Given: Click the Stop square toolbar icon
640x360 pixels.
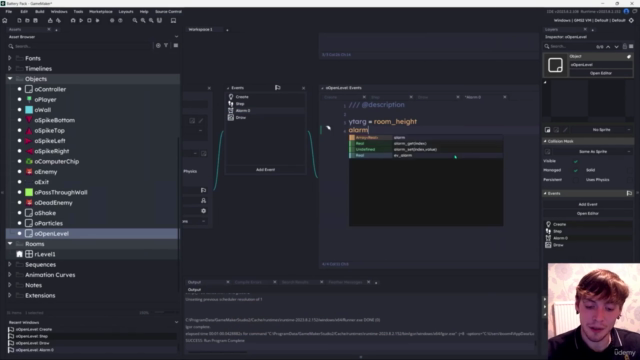Looking at the screenshot, I should [x=89, y=20].
